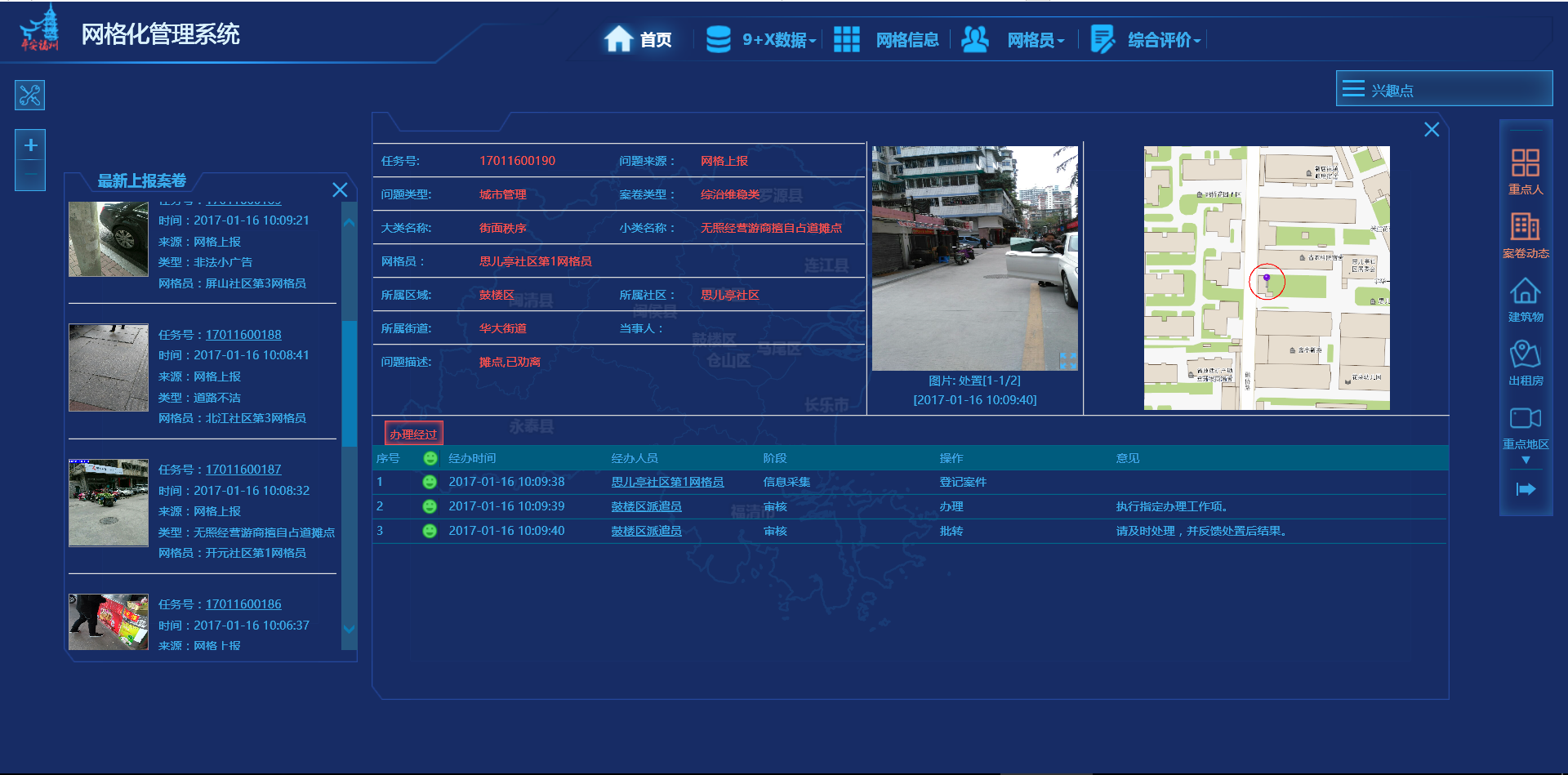Zoom in the map with plus button
The height and width of the screenshot is (775, 1568).
[x=30, y=145]
